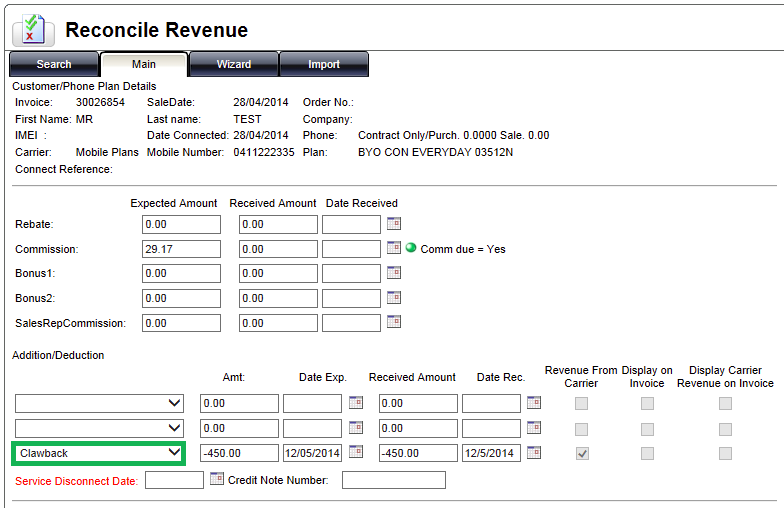Screen dimensions: 784x508
Task: Open calendar for Bonus2 date received
Action: coord(394,298)
